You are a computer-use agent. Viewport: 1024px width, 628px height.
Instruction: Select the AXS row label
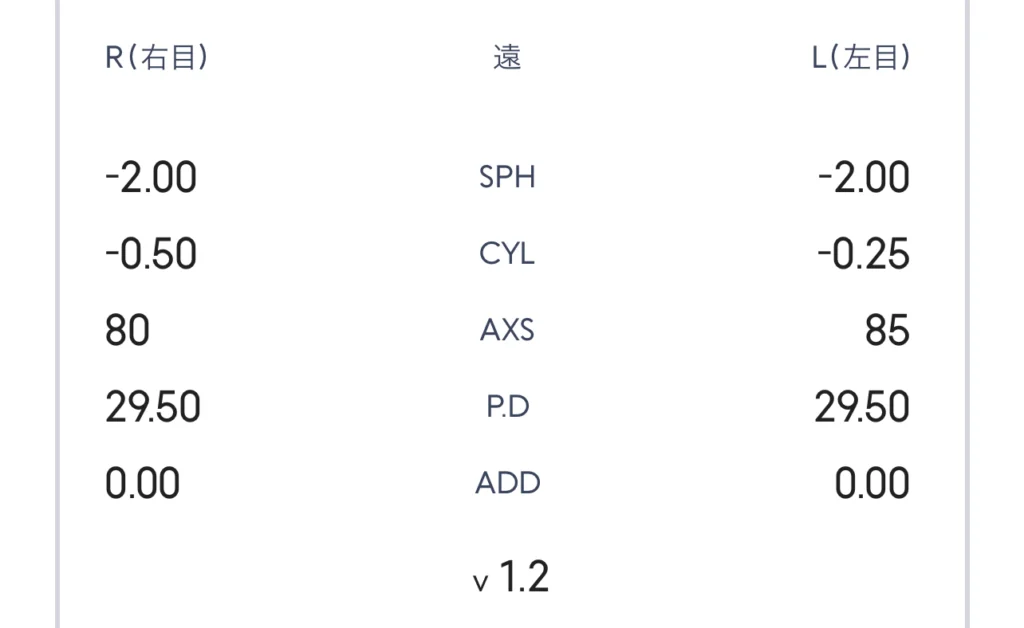click(x=507, y=330)
